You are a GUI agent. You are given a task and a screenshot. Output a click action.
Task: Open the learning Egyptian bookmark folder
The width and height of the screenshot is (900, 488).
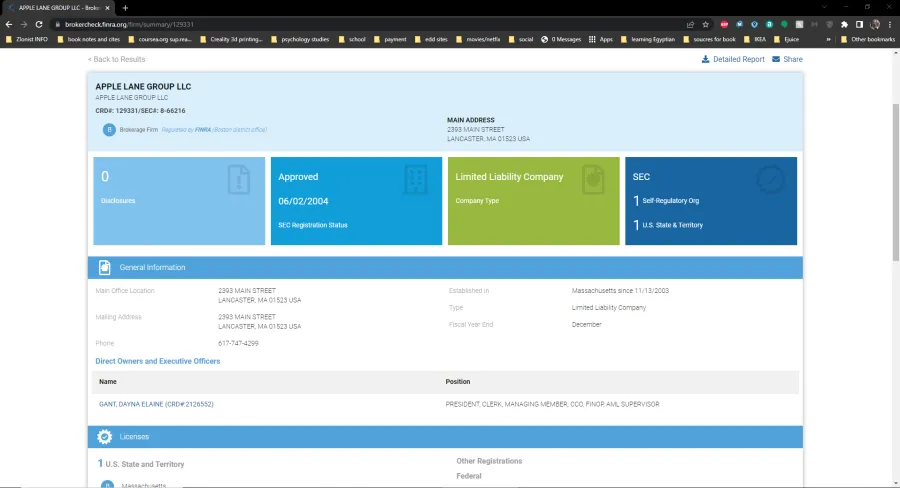(647, 40)
